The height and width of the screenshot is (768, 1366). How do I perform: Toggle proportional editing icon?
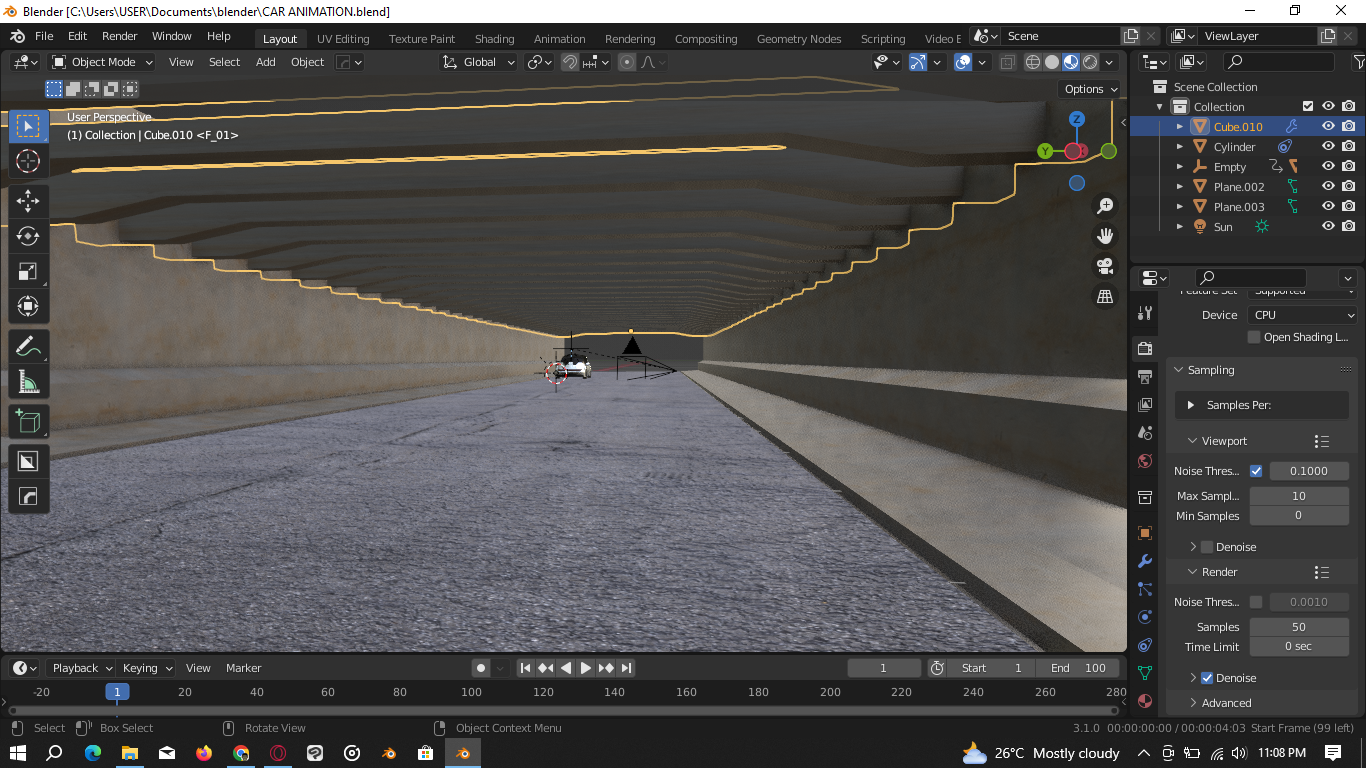(x=627, y=62)
